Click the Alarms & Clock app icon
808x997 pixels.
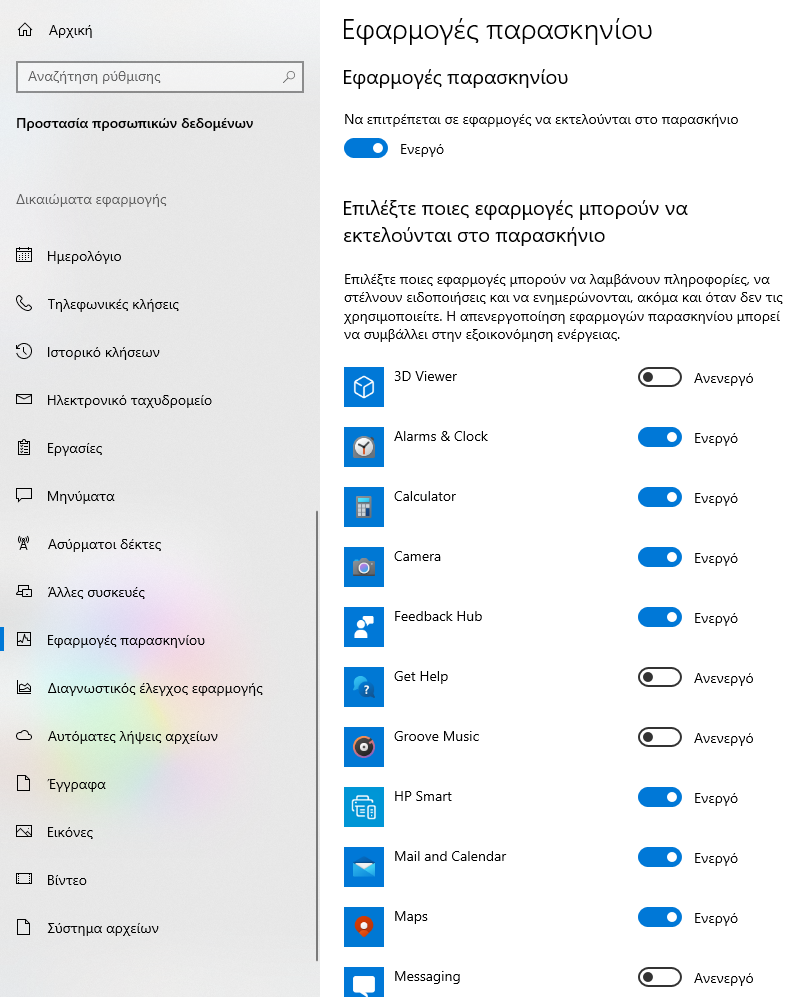click(x=364, y=447)
